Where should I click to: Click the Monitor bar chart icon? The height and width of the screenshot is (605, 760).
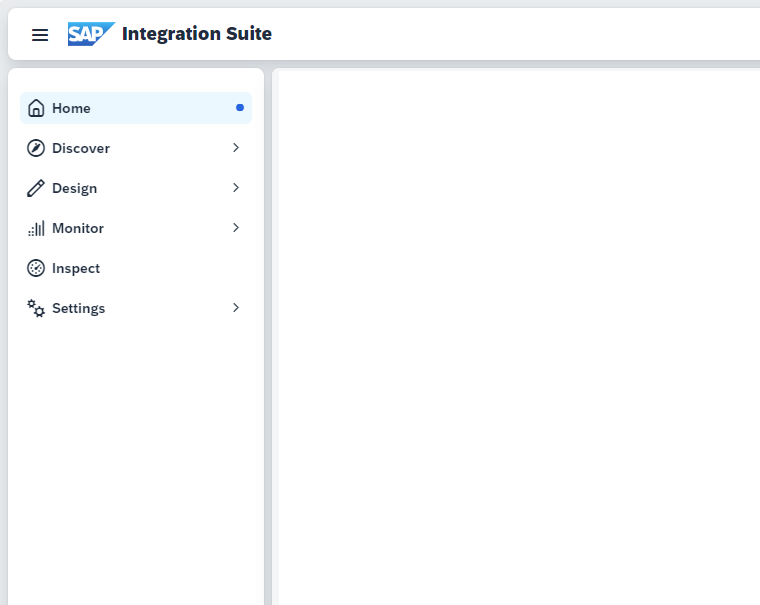(36, 228)
